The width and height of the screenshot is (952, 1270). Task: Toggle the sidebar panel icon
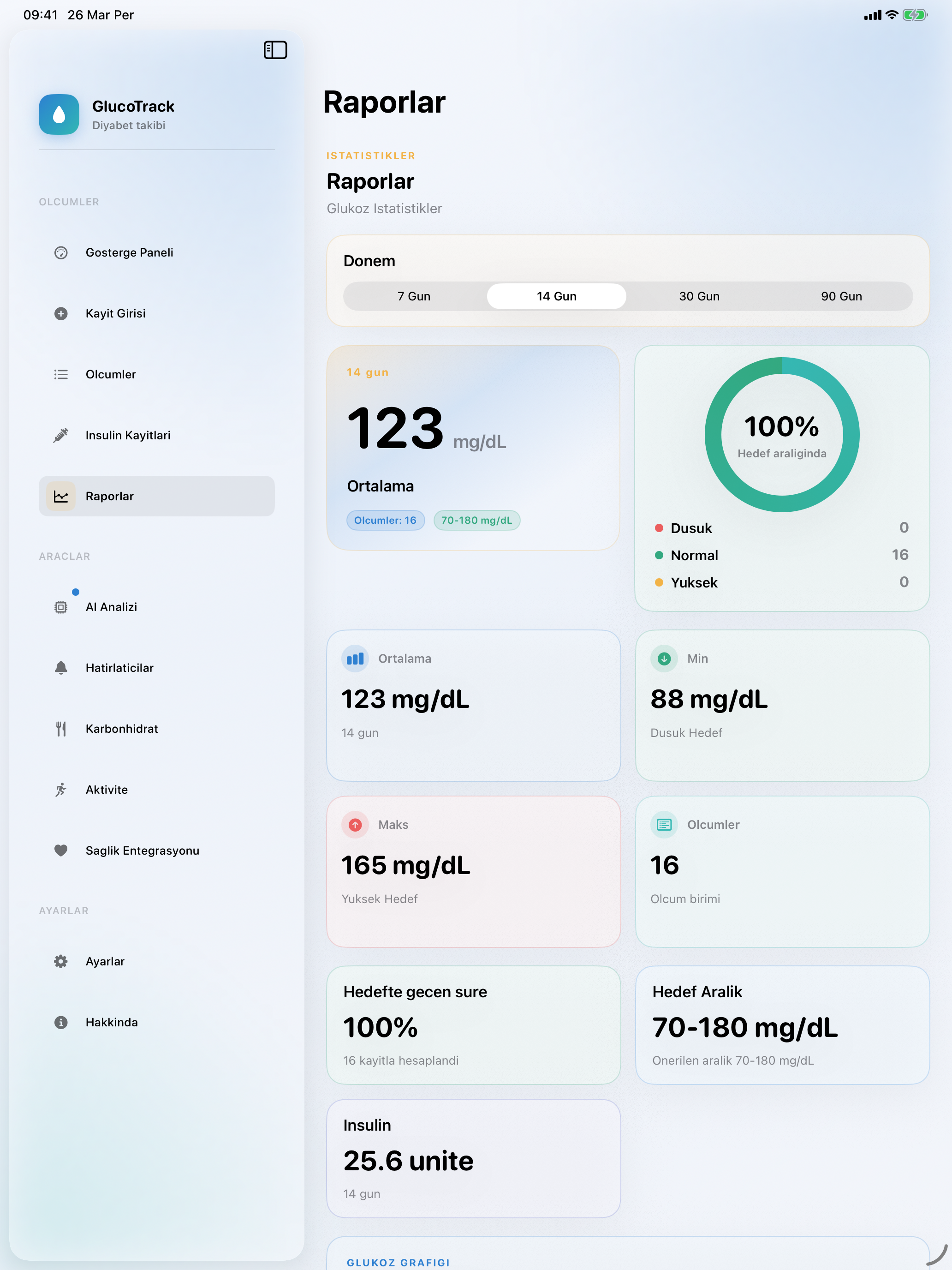275,50
